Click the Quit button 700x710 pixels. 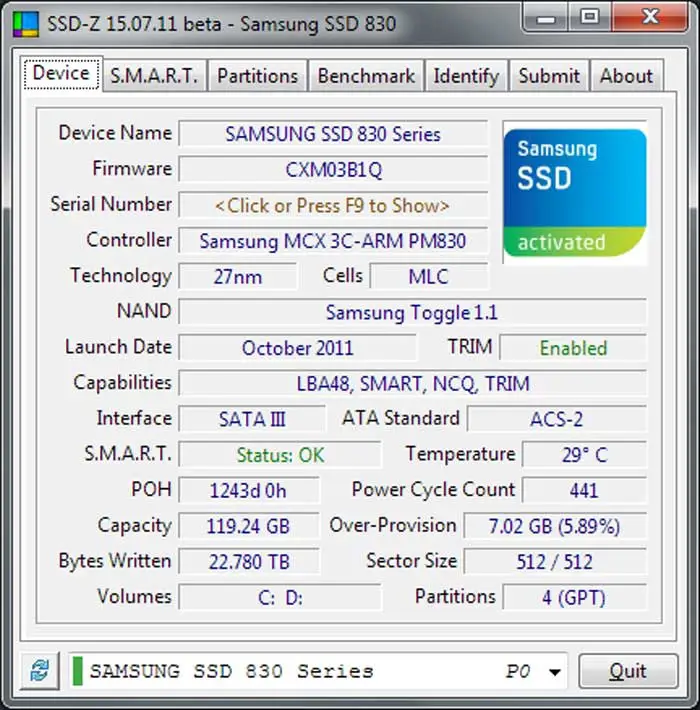click(628, 671)
